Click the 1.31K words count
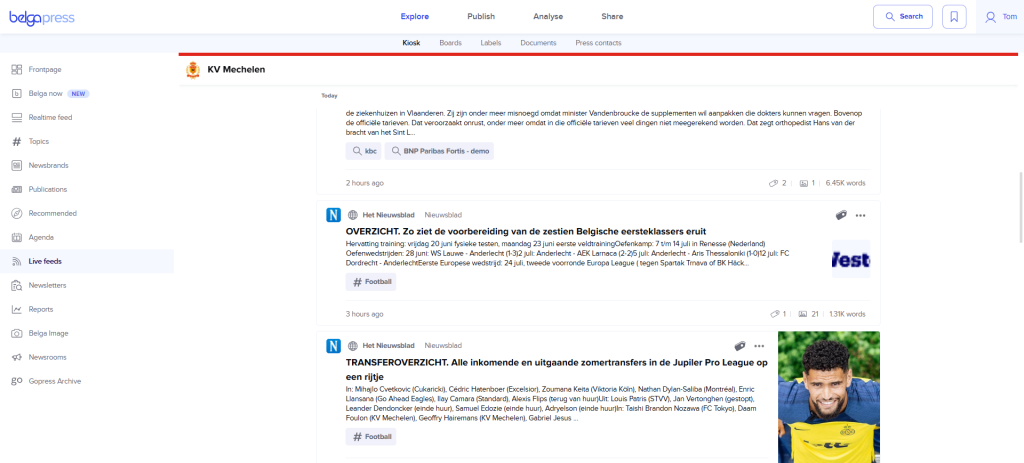 tap(847, 314)
